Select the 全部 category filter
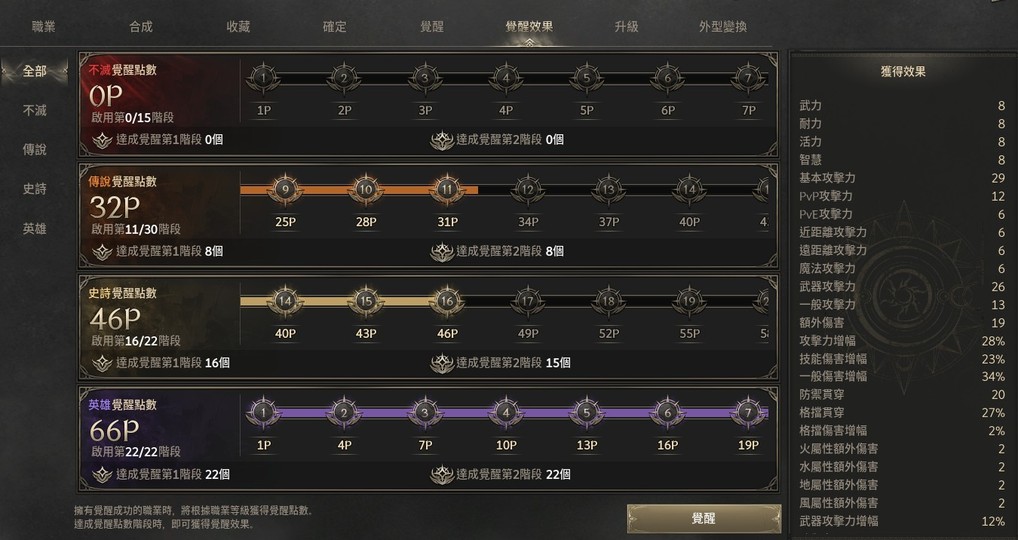The height and width of the screenshot is (540, 1018). [35, 71]
